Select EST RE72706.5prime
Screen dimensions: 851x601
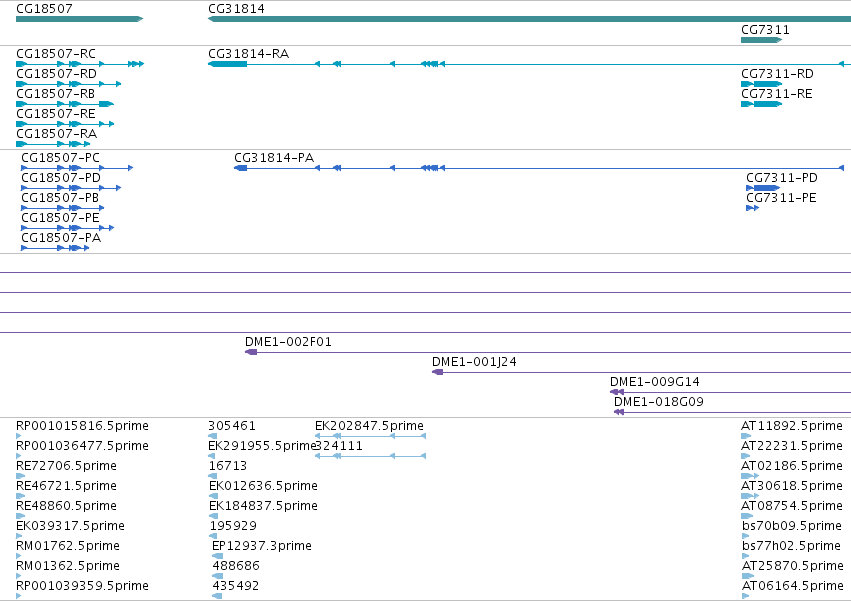click(66, 466)
